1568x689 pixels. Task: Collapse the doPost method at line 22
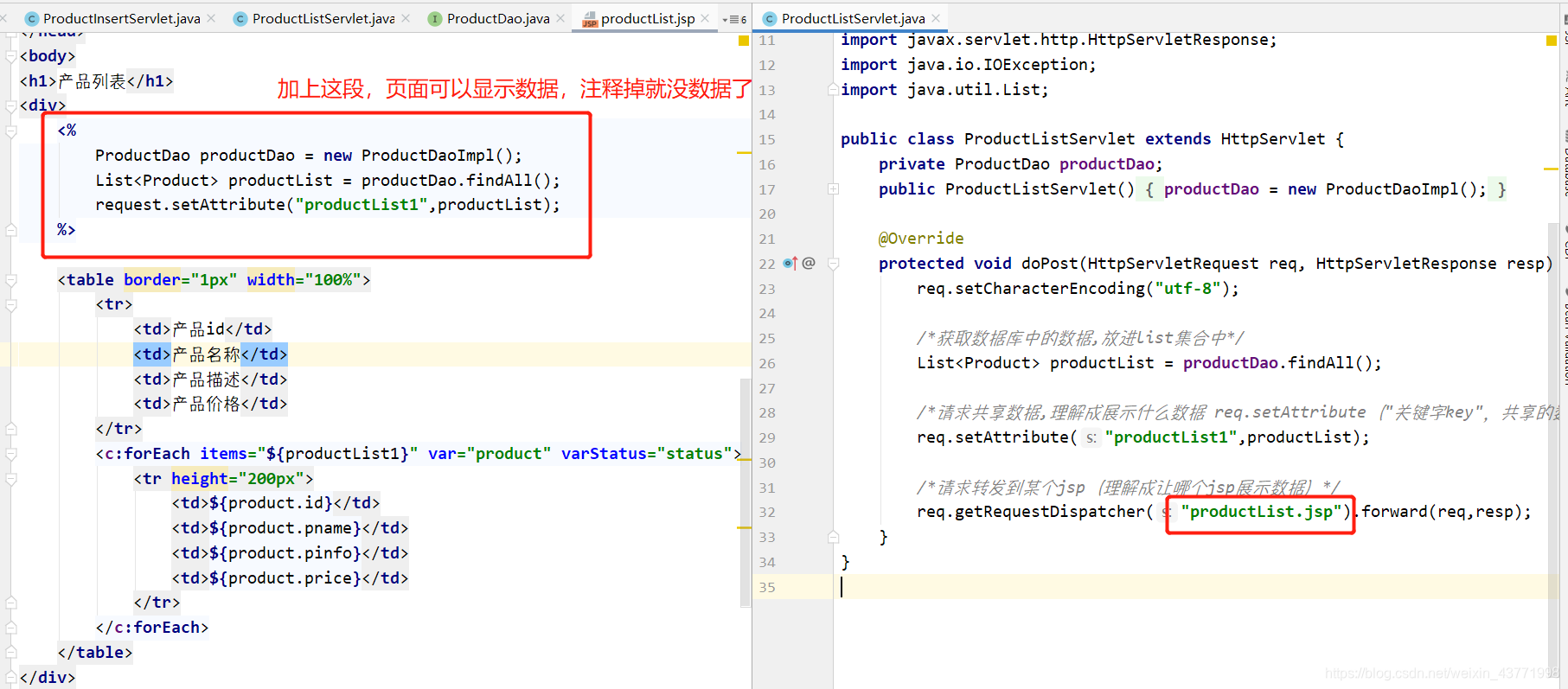(x=833, y=264)
